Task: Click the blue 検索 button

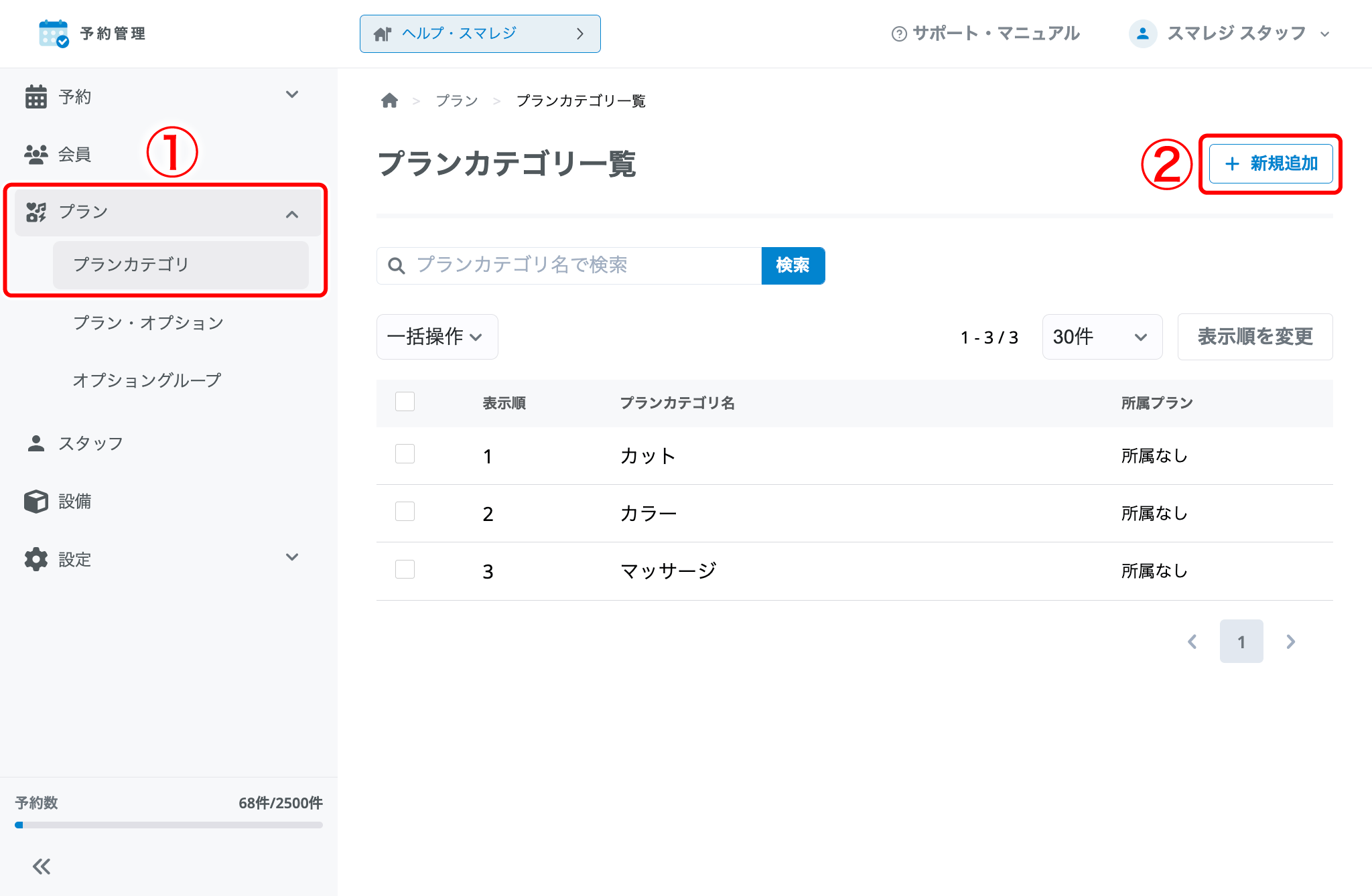Action: click(793, 266)
